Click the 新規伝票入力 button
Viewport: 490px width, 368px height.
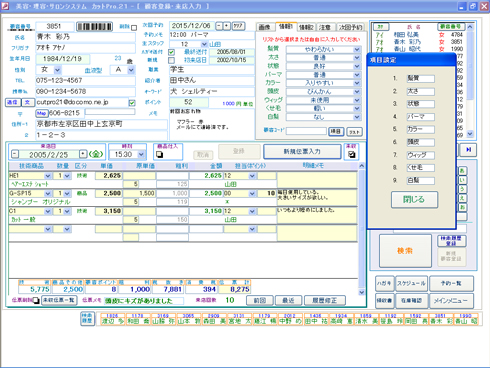(x=302, y=152)
